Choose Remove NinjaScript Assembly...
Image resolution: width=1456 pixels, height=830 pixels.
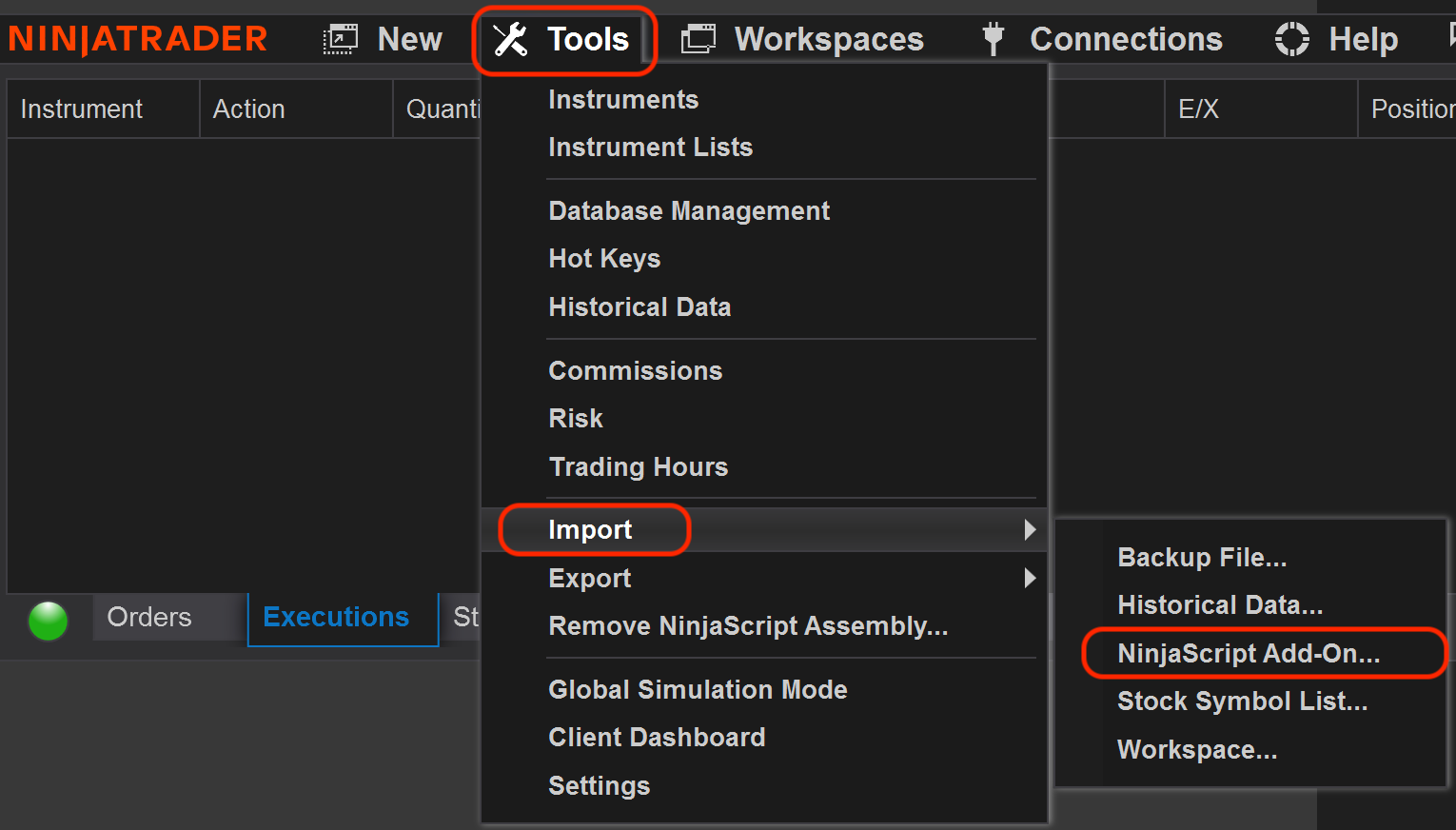pos(748,626)
